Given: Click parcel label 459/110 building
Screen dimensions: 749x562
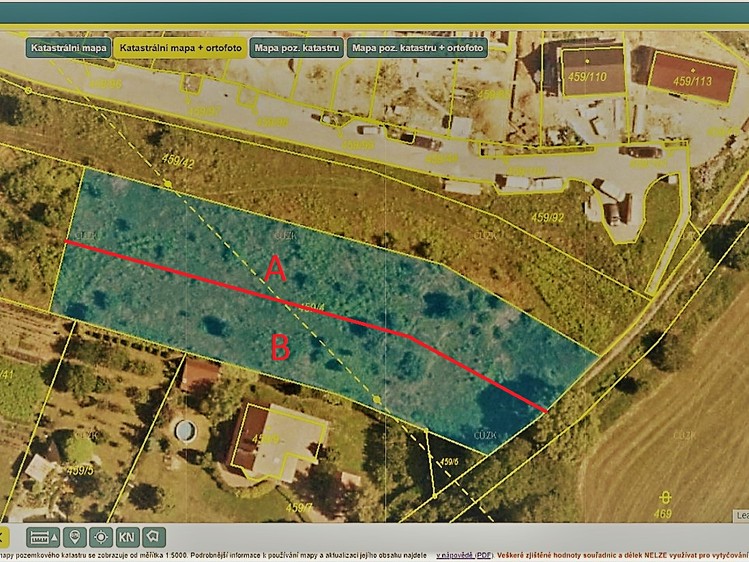Looking at the screenshot, I should pos(587,76).
